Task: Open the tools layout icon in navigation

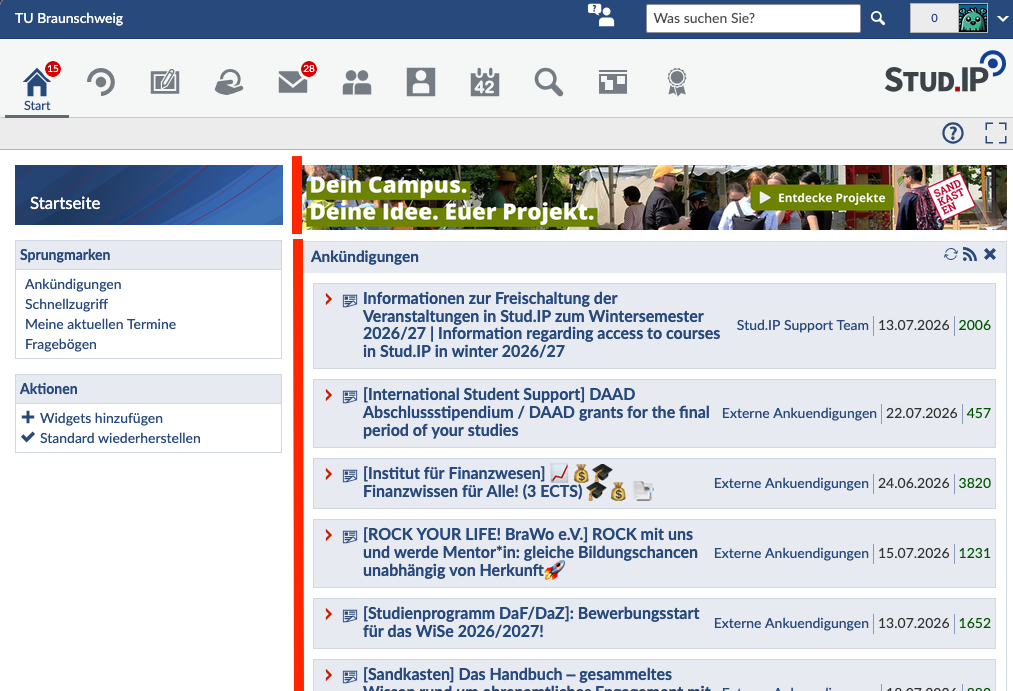Action: (x=612, y=82)
